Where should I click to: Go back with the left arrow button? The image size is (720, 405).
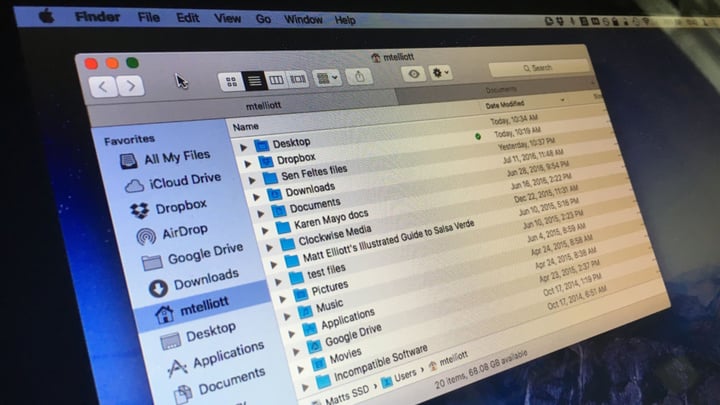(103, 86)
